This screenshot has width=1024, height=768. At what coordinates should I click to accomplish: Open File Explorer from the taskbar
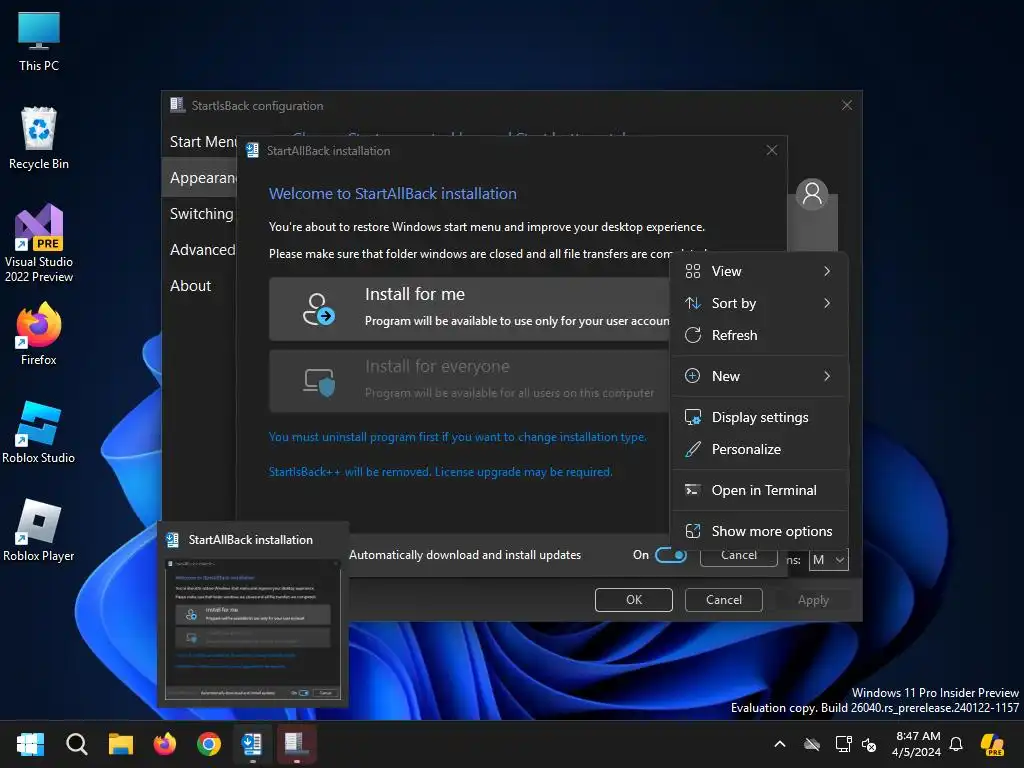(x=121, y=744)
